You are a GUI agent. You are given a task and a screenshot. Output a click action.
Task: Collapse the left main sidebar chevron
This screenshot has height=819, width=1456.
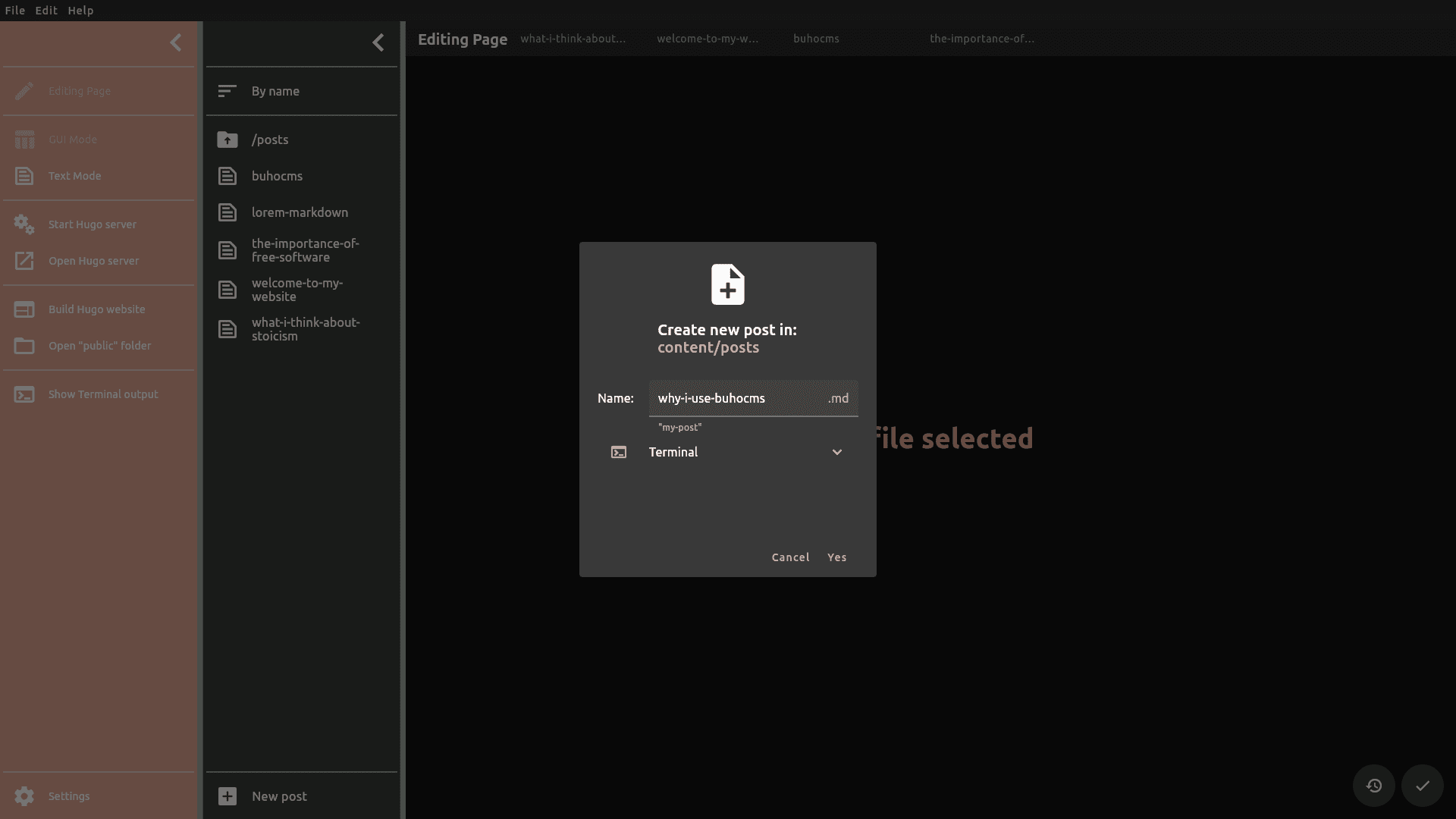click(176, 42)
